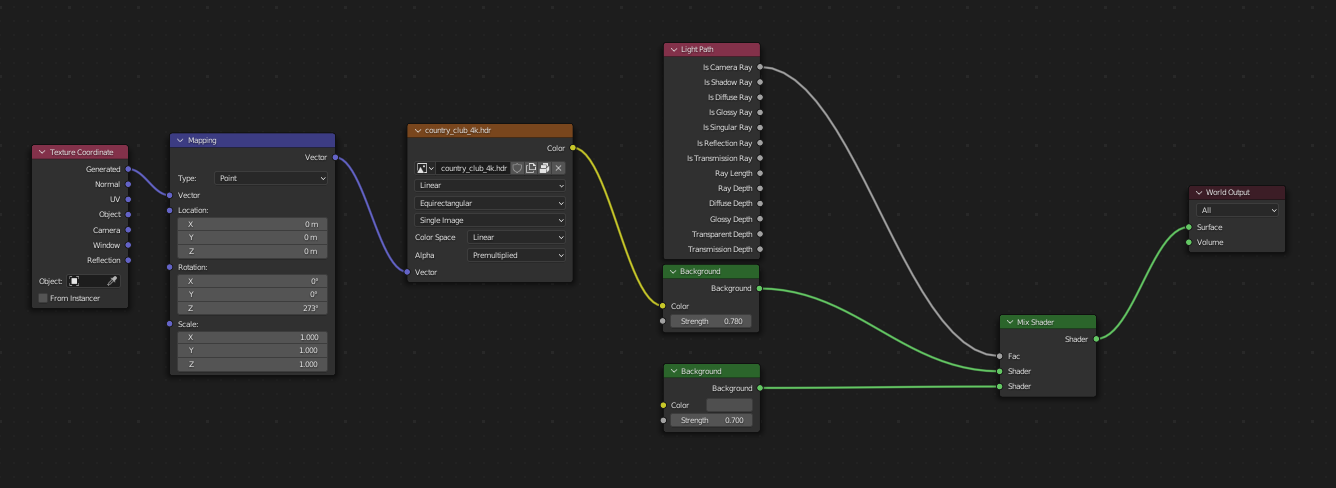The image size is (1336, 488).
Task: Click the yellow Color output socket
Action: tap(572, 148)
